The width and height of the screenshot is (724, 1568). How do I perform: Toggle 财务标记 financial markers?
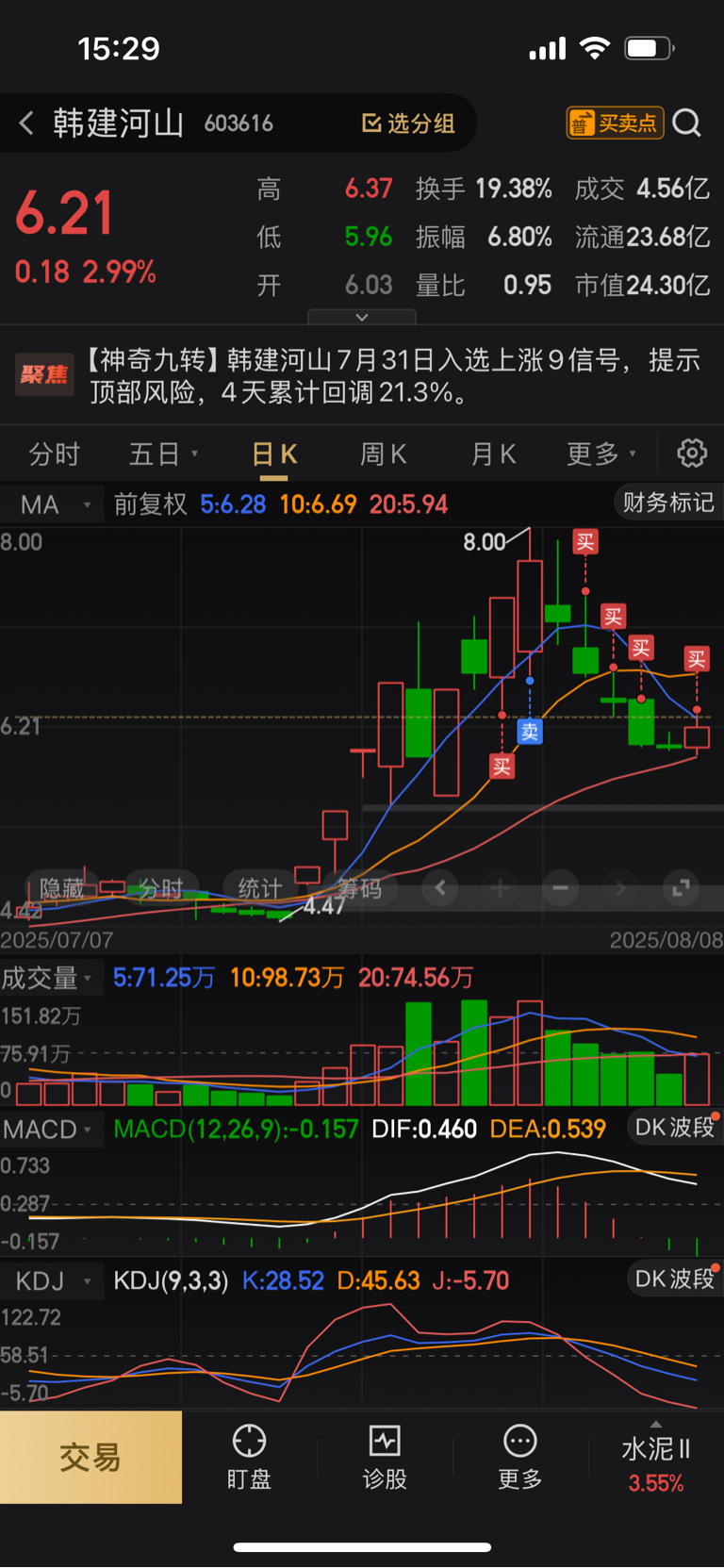(x=668, y=503)
